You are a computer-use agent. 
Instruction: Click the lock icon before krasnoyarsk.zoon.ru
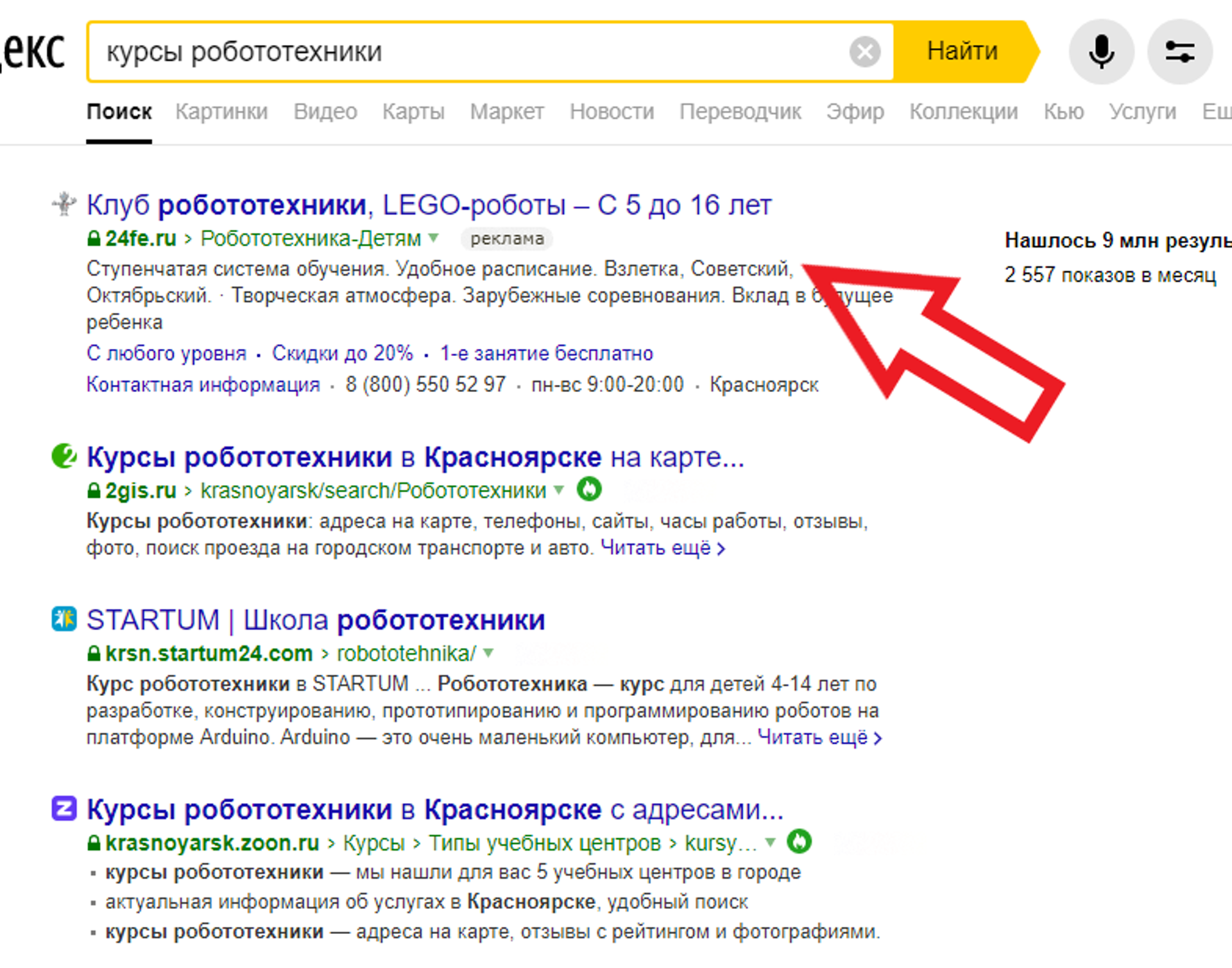tap(94, 842)
